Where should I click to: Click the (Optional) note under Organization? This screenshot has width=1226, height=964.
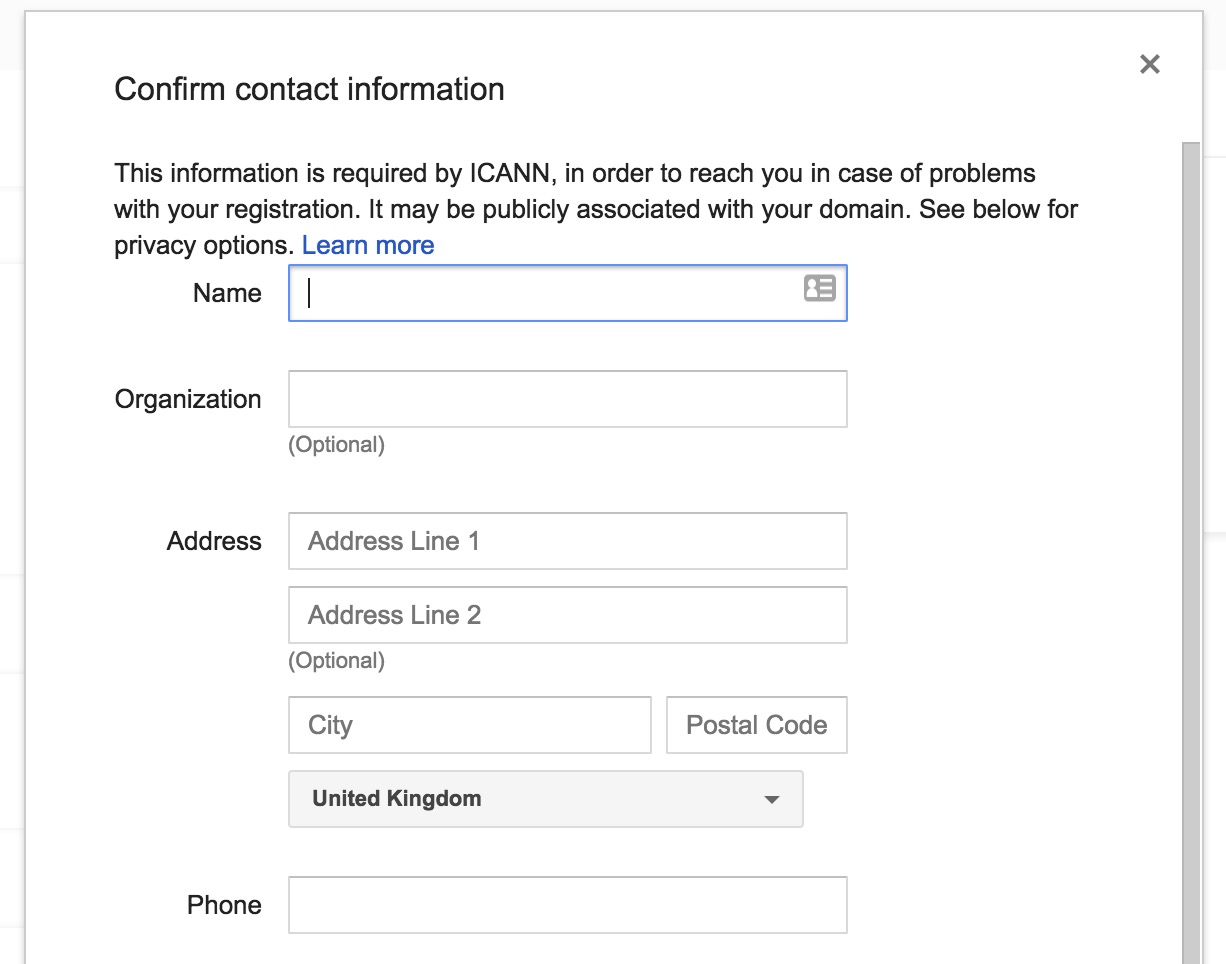[x=337, y=445]
